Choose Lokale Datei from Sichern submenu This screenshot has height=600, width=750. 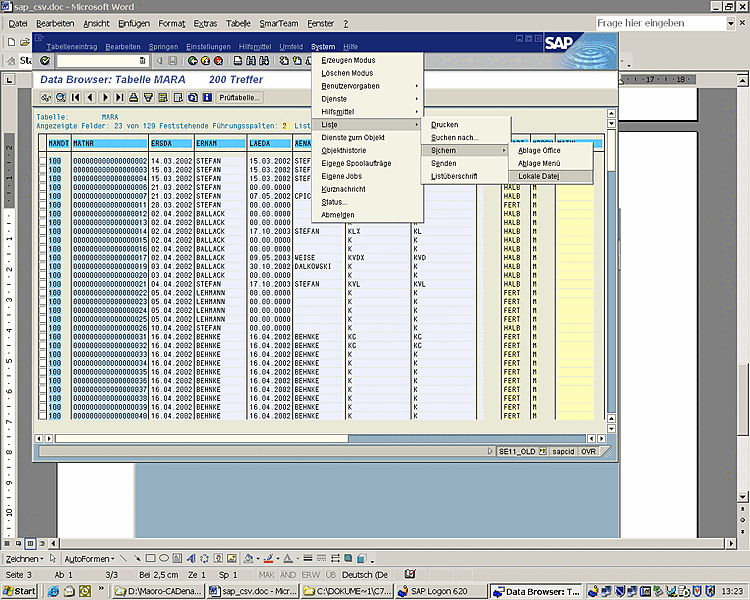click(x=539, y=176)
